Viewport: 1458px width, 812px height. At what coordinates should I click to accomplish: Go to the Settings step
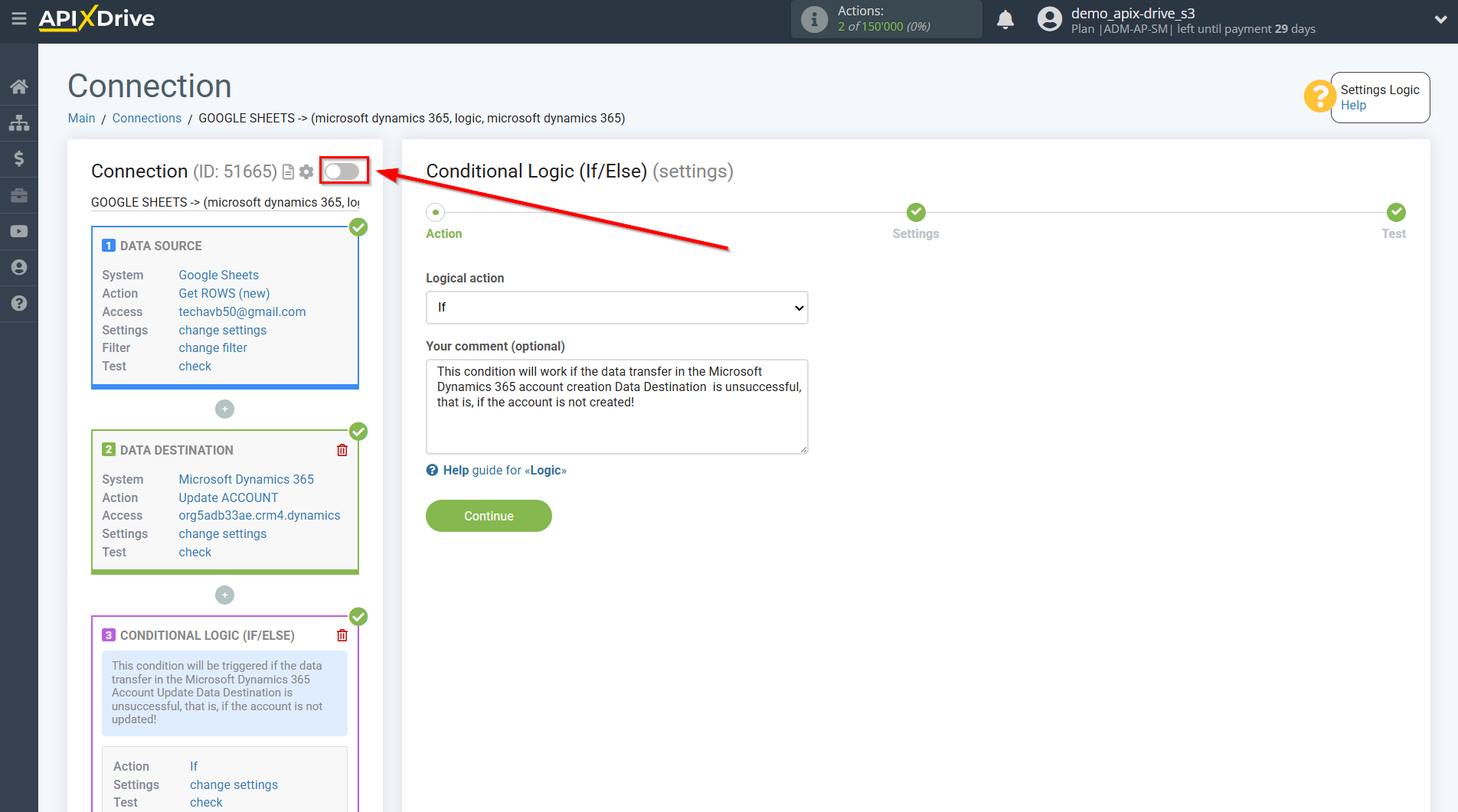916,212
